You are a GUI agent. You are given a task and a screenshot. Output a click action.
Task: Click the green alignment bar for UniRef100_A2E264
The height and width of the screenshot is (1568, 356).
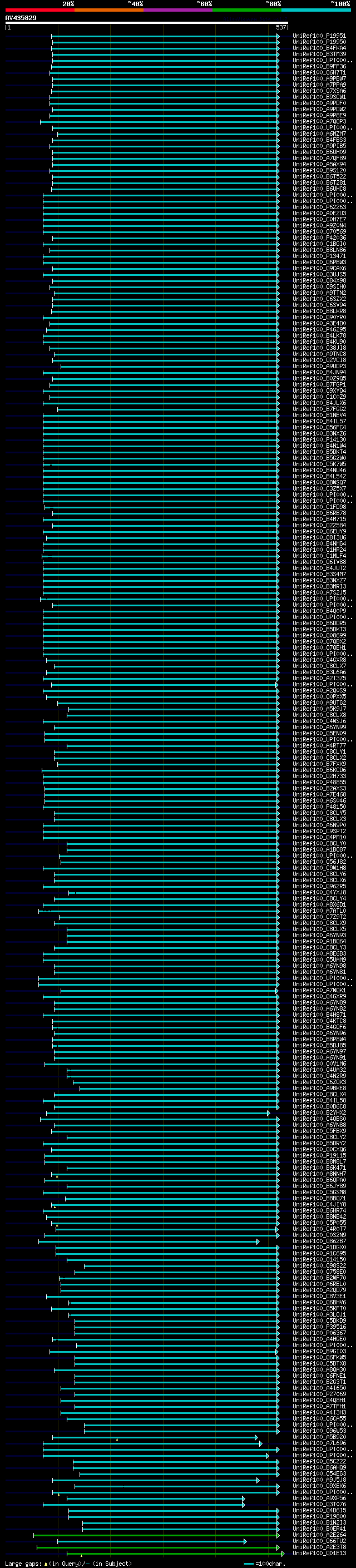(x=156, y=1535)
